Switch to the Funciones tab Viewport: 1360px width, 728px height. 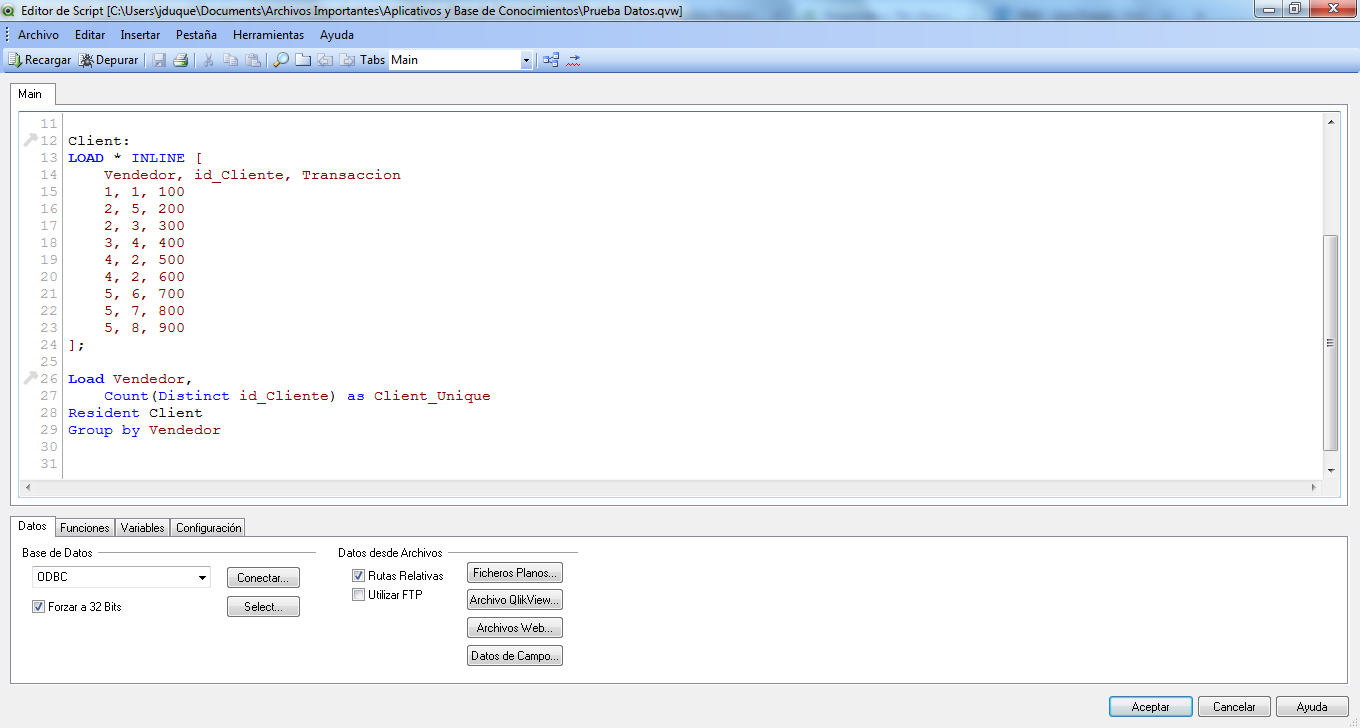pos(85,527)
